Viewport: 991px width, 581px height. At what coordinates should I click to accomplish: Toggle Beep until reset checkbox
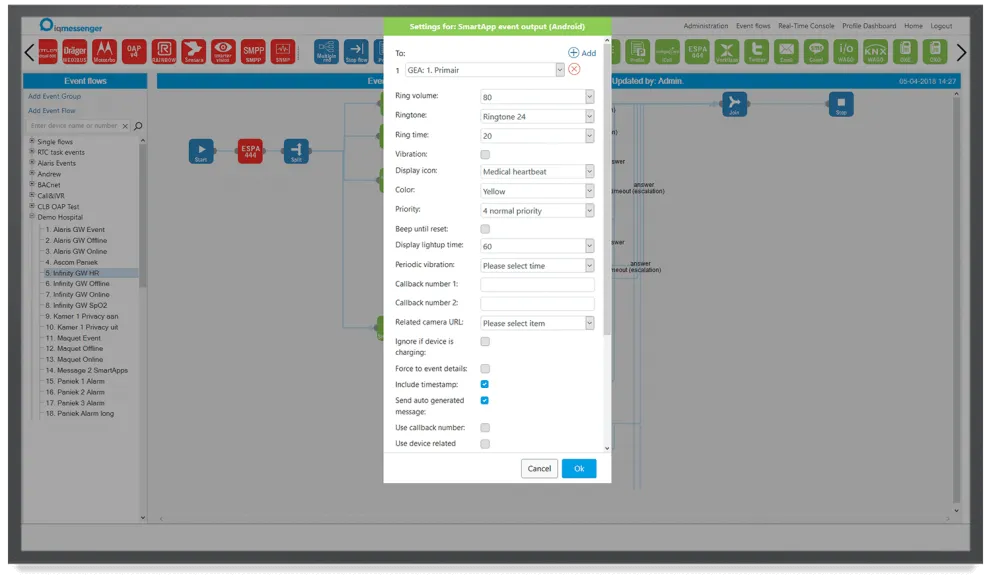pyautogui.click(x=485, y=229)
